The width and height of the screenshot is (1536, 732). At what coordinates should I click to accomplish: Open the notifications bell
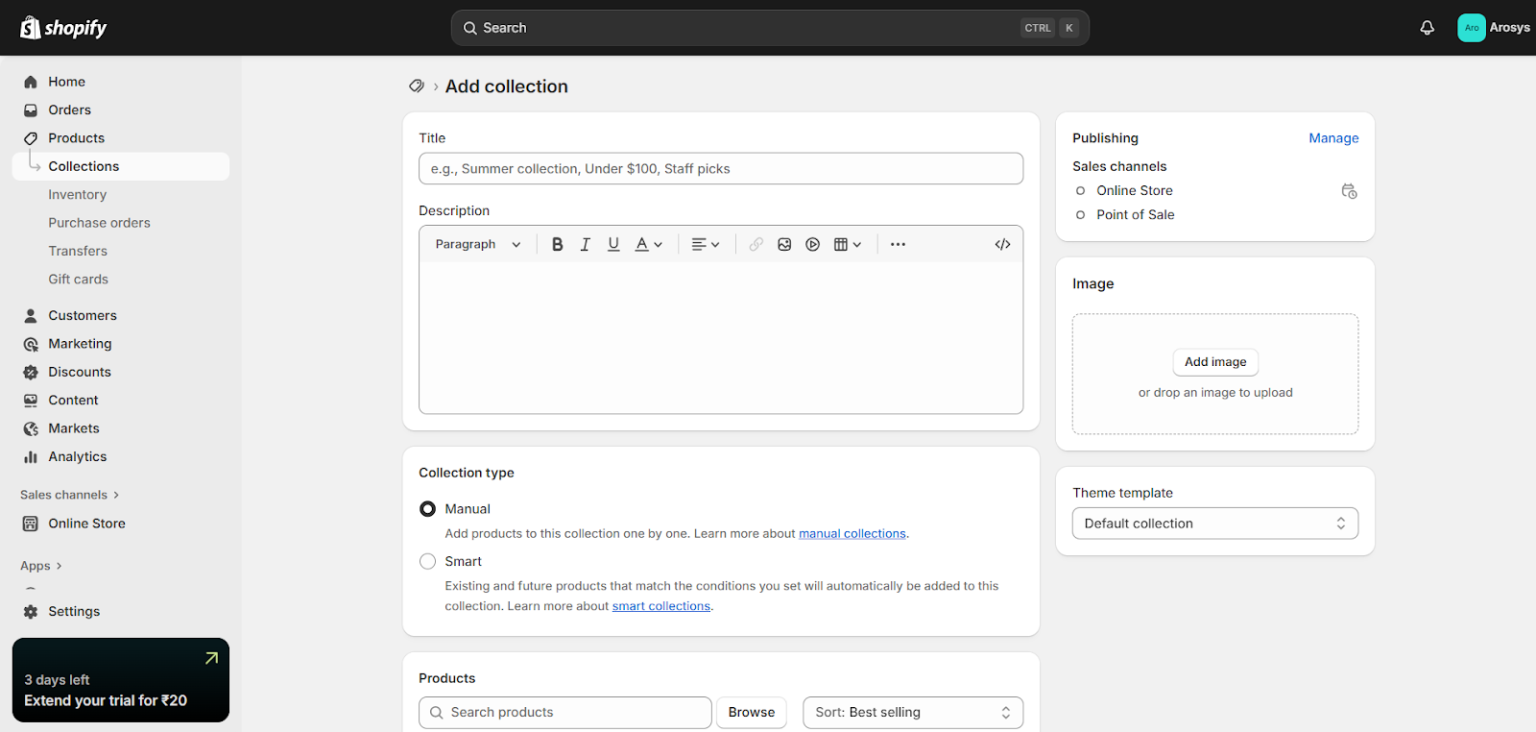click(x=1427, y=28)
